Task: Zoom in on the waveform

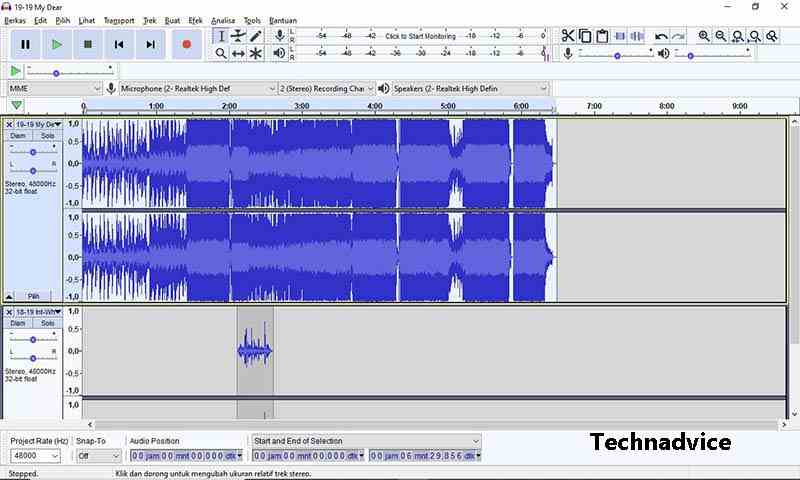Action: tap(704, 36)
